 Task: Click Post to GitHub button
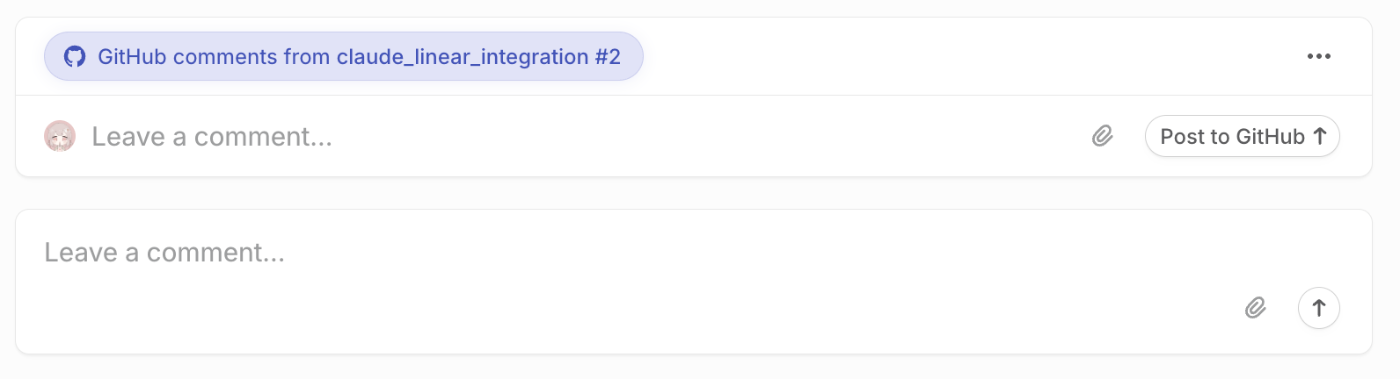[x=1242, y=136]
